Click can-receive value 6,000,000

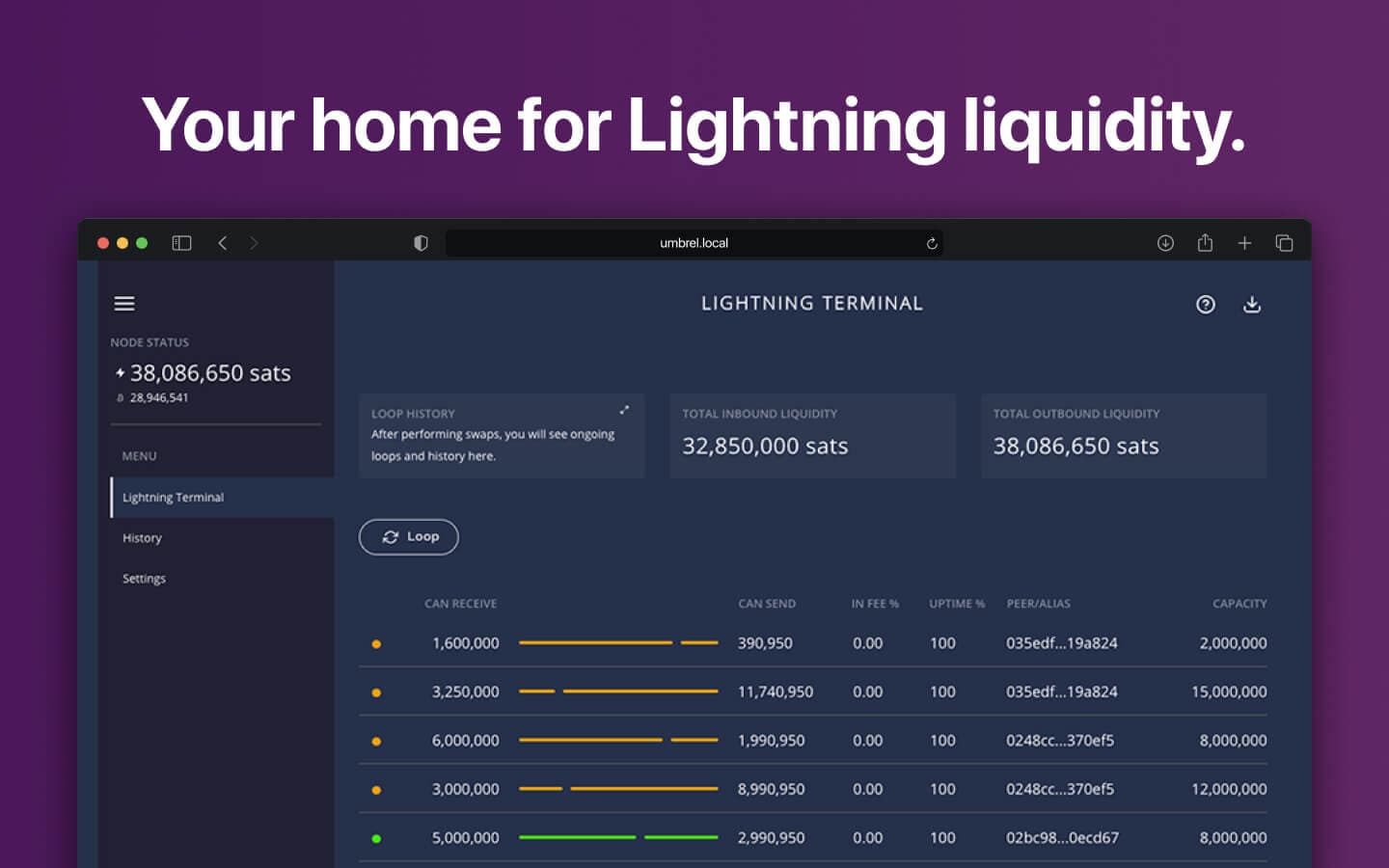(466, 741)
